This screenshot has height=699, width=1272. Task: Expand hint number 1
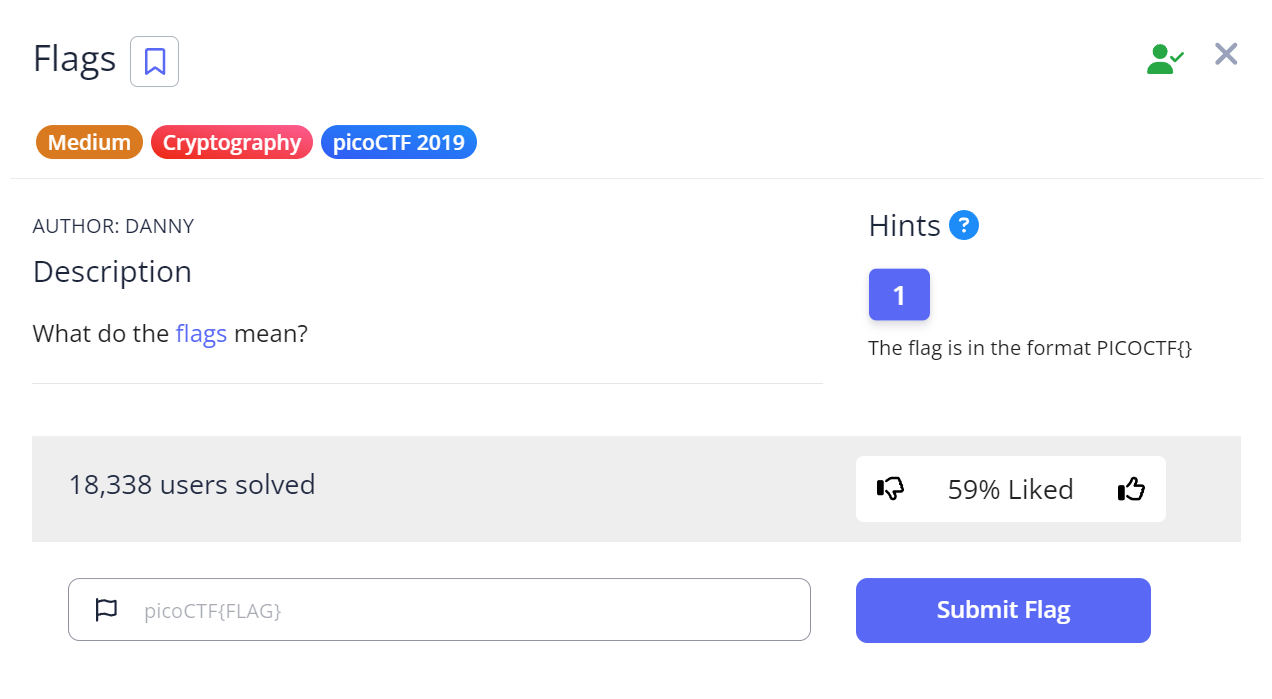[x=899, y=295]
